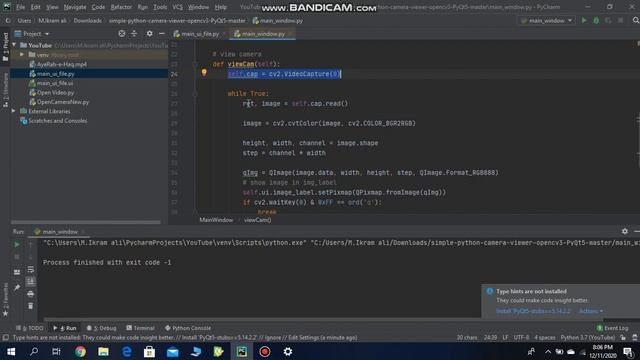Open PyCharm taskbar icon

coord(242,351)
